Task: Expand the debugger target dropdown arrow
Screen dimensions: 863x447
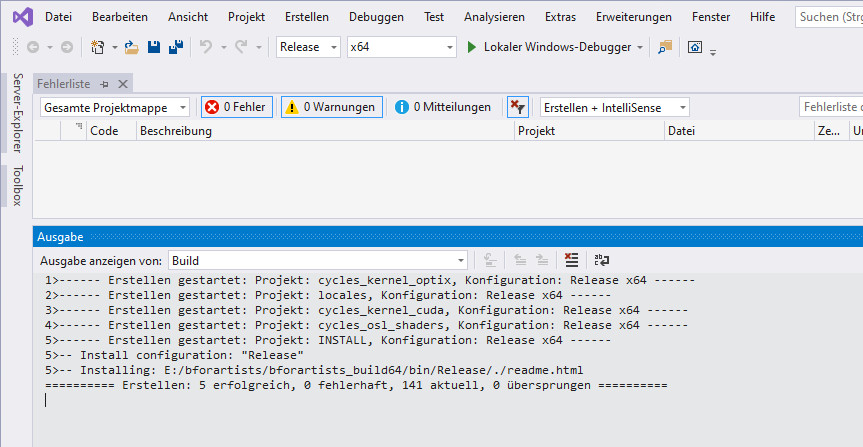Action: [x=640, y=47]
